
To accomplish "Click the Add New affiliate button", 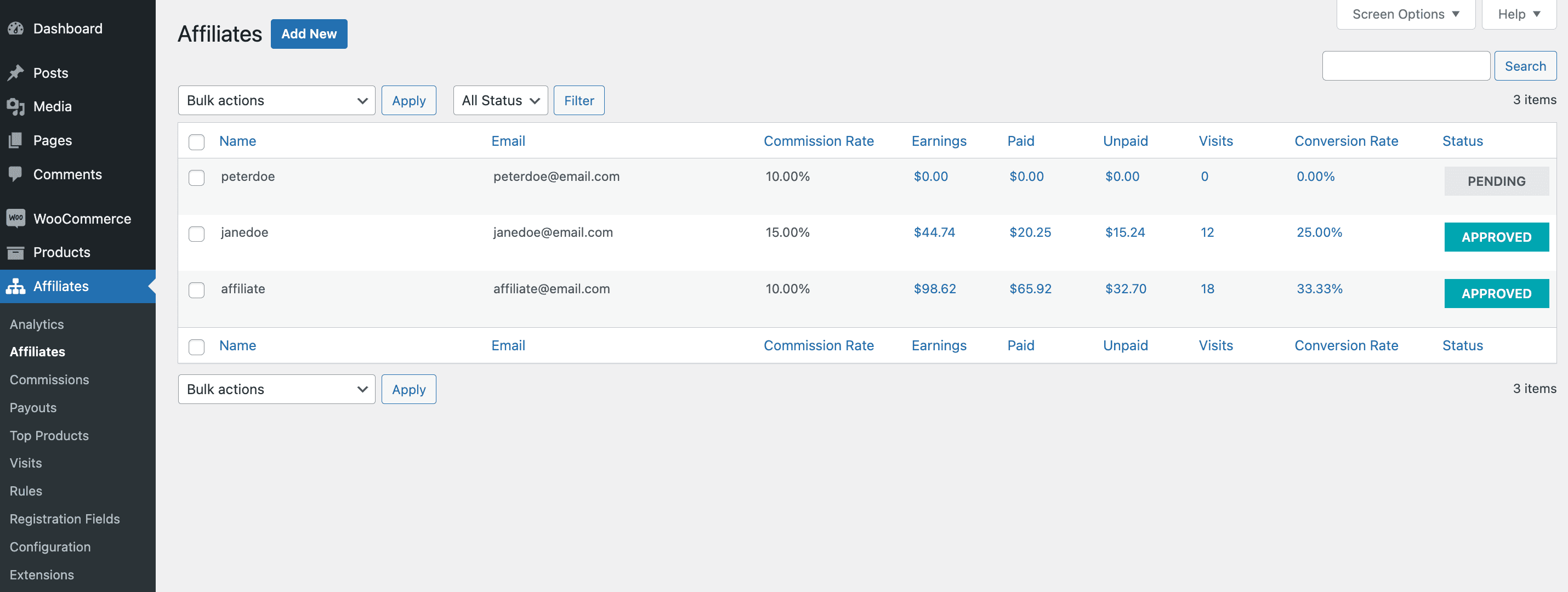I will [x=309, y=34].
